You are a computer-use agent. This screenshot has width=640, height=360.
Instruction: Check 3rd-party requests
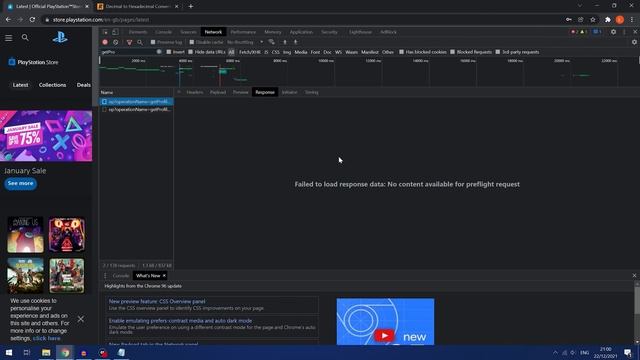[x=498, y=52]
